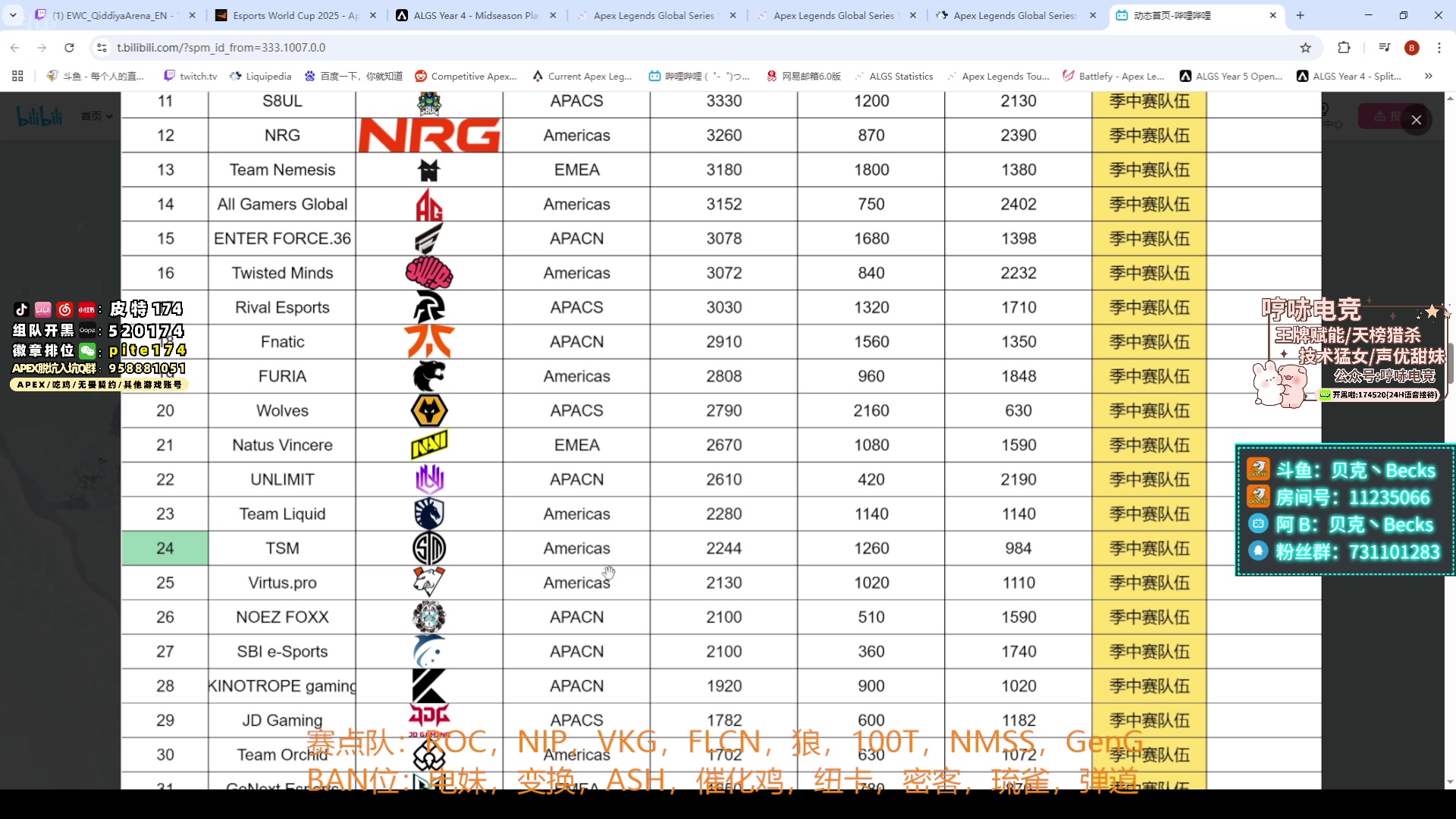Screen dimensions: 1456x819
Task: Click the bilibili logo
Action: 39,116
